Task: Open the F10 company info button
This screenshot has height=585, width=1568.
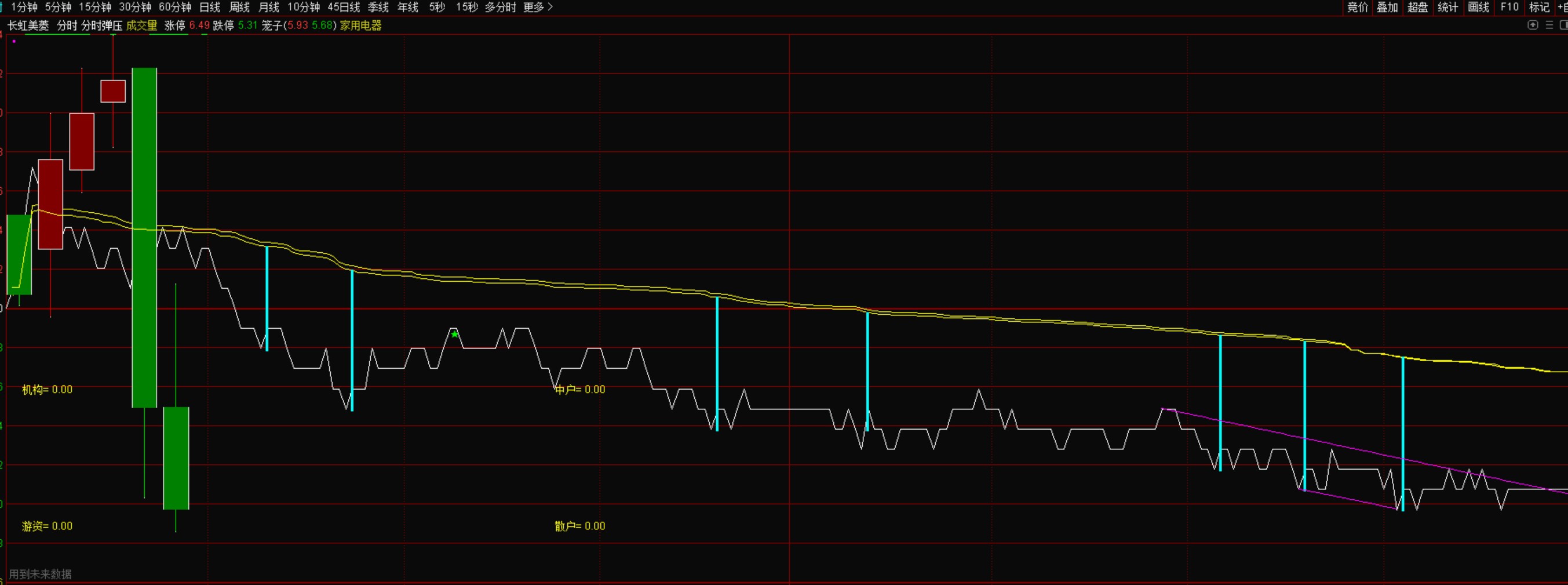Action: point(1509,8)
